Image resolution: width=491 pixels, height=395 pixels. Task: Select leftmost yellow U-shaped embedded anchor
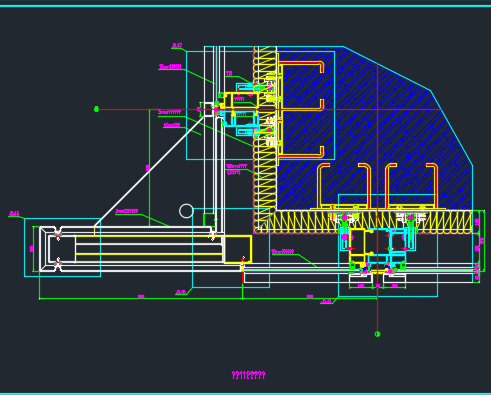[323, 185]
